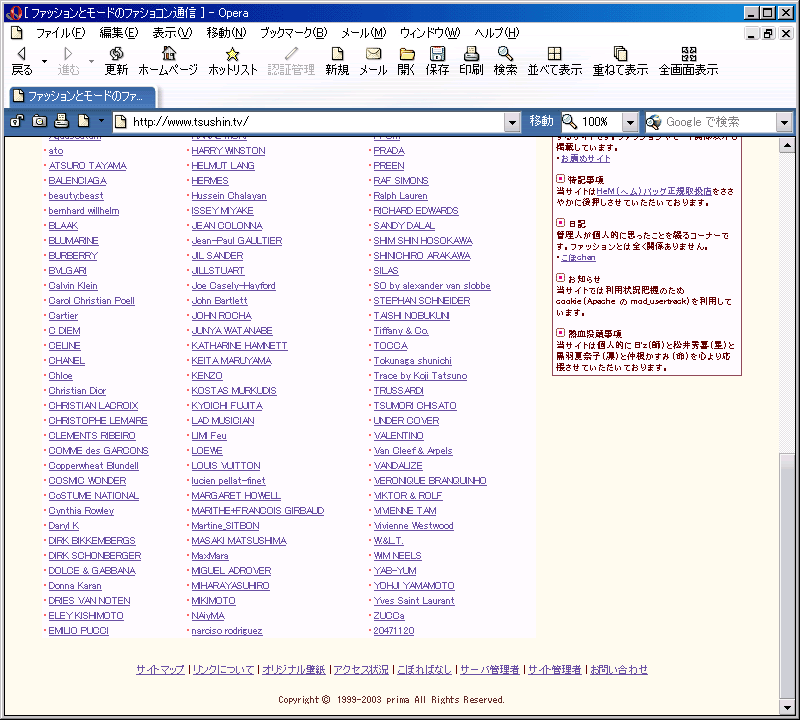Open the メール(M) menu
The height and width of the screenshot is (720, 800).
tap(363, 33)
